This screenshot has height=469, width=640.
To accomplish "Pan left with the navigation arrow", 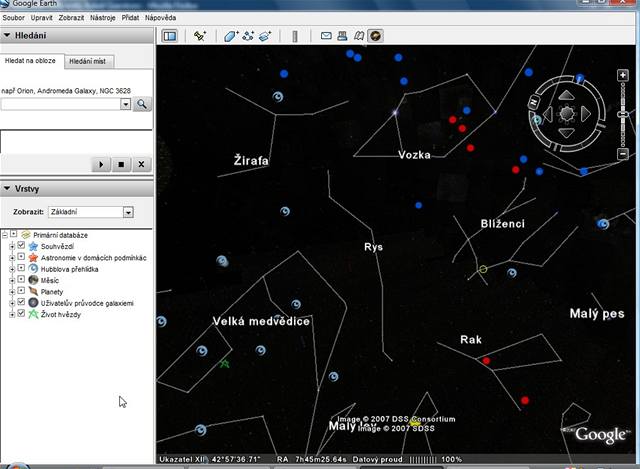I will [548, 114].
